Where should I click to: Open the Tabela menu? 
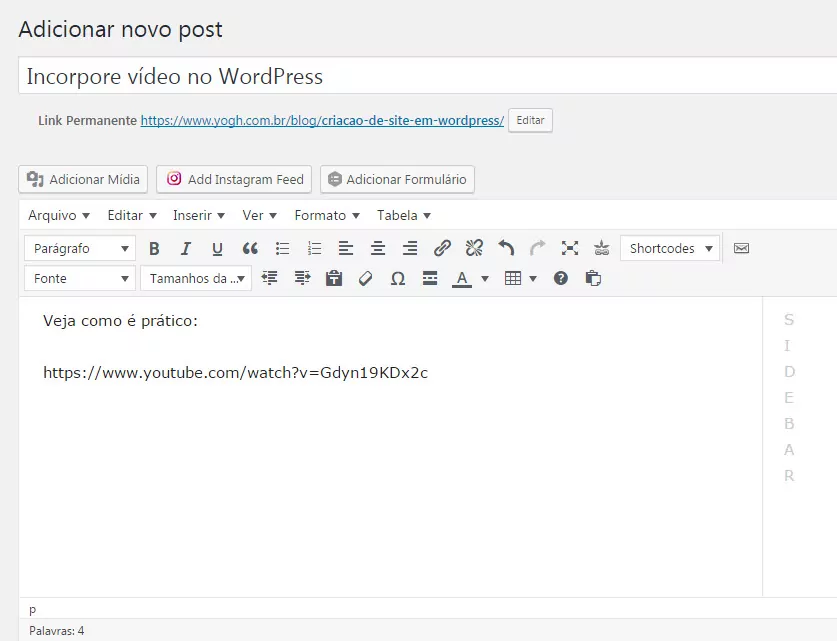(x=403, y=215)
